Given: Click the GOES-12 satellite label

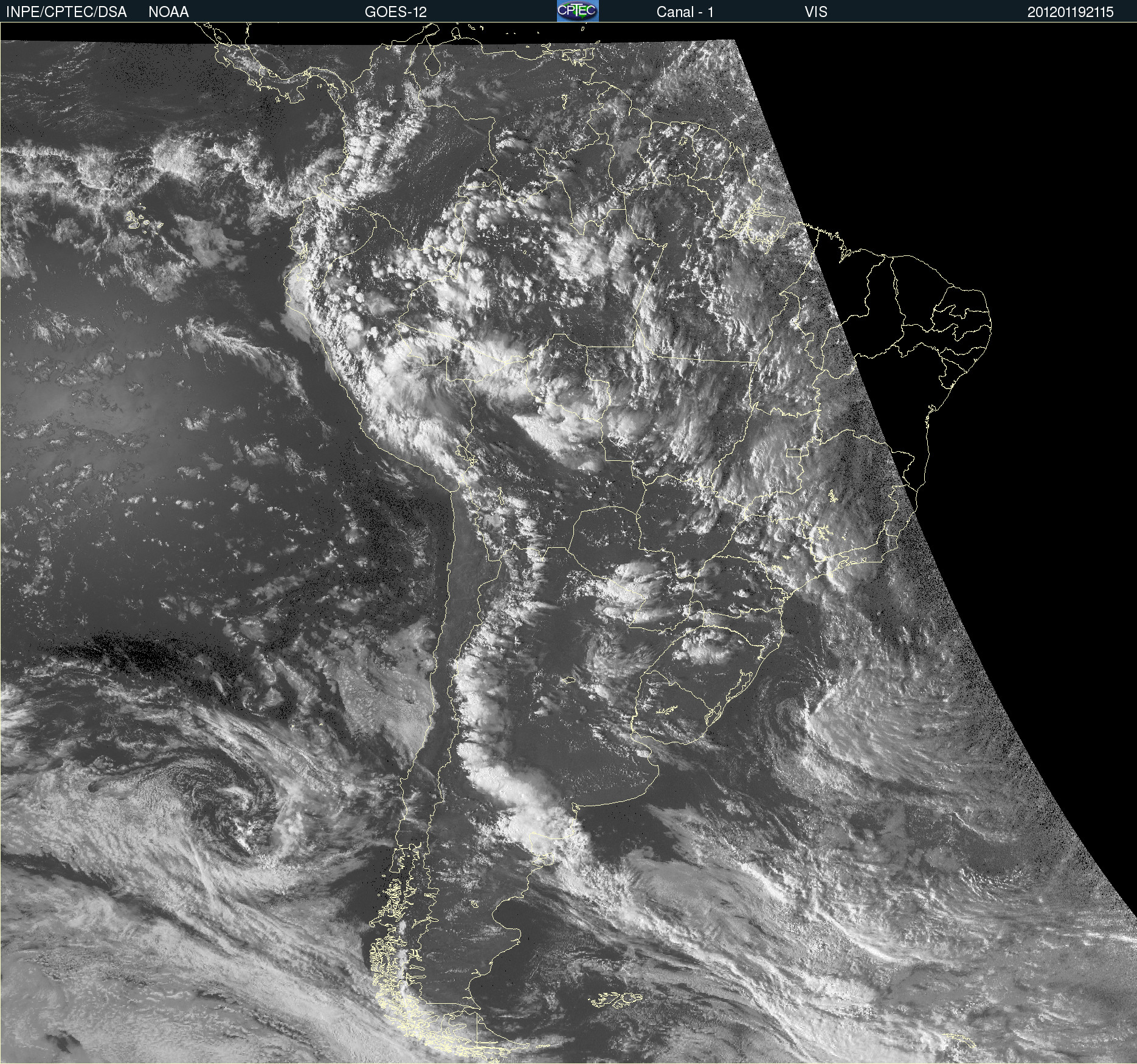Looking at the screenshot, I should [x=395, y=12].
